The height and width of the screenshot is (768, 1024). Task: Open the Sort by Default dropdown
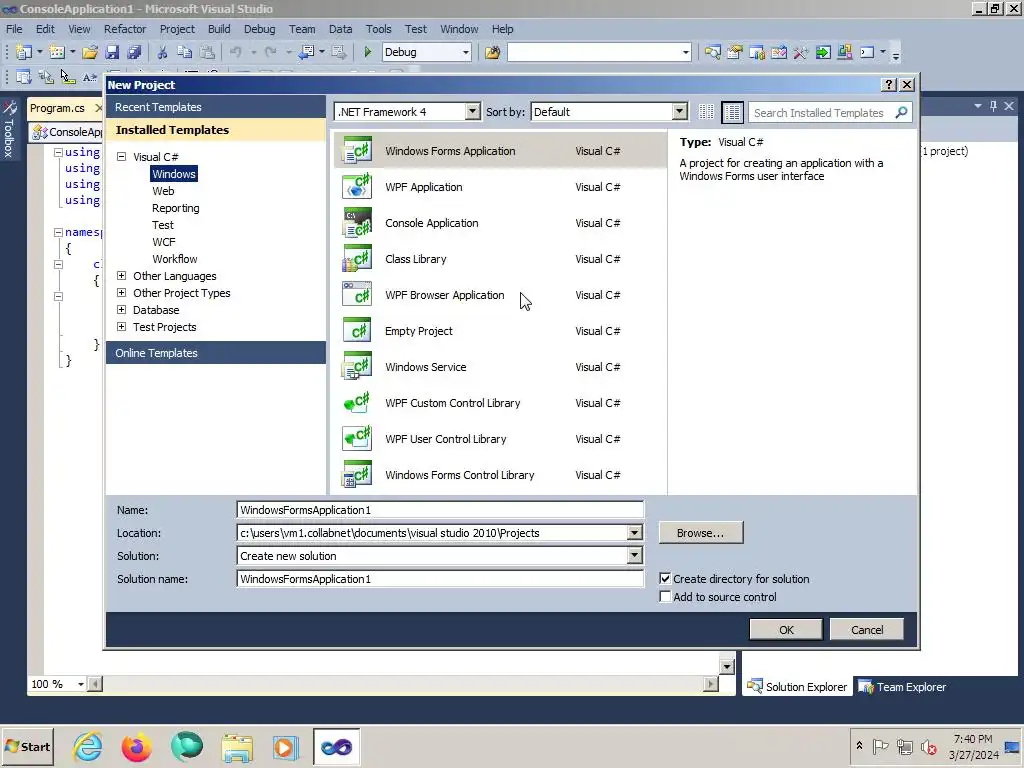pyautogui.click(x=680, y=112)
